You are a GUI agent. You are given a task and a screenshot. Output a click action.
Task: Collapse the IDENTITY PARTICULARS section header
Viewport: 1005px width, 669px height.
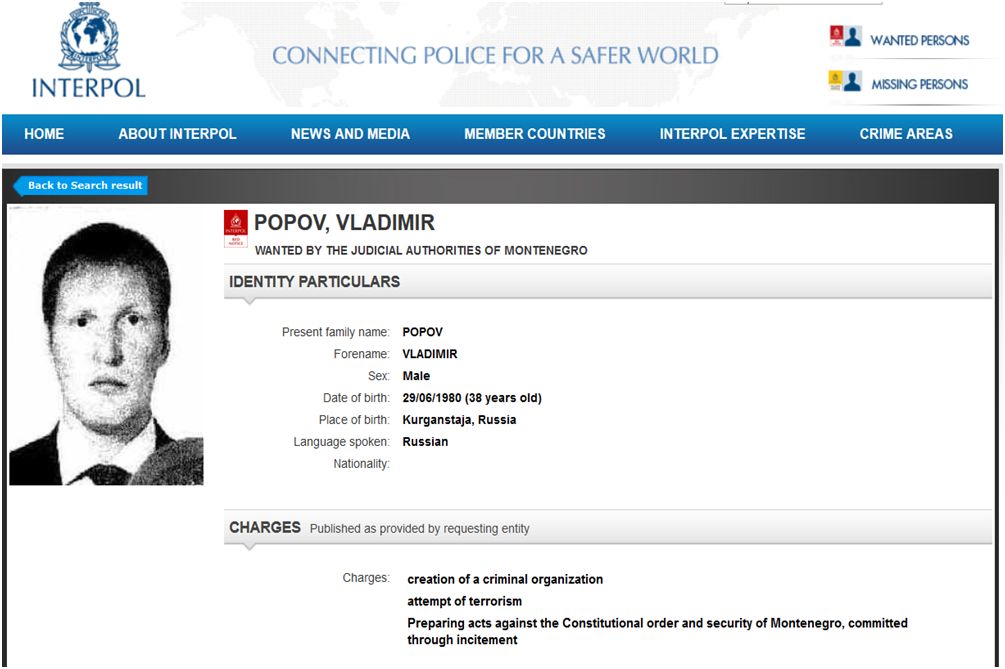click(x=314, y=282)
